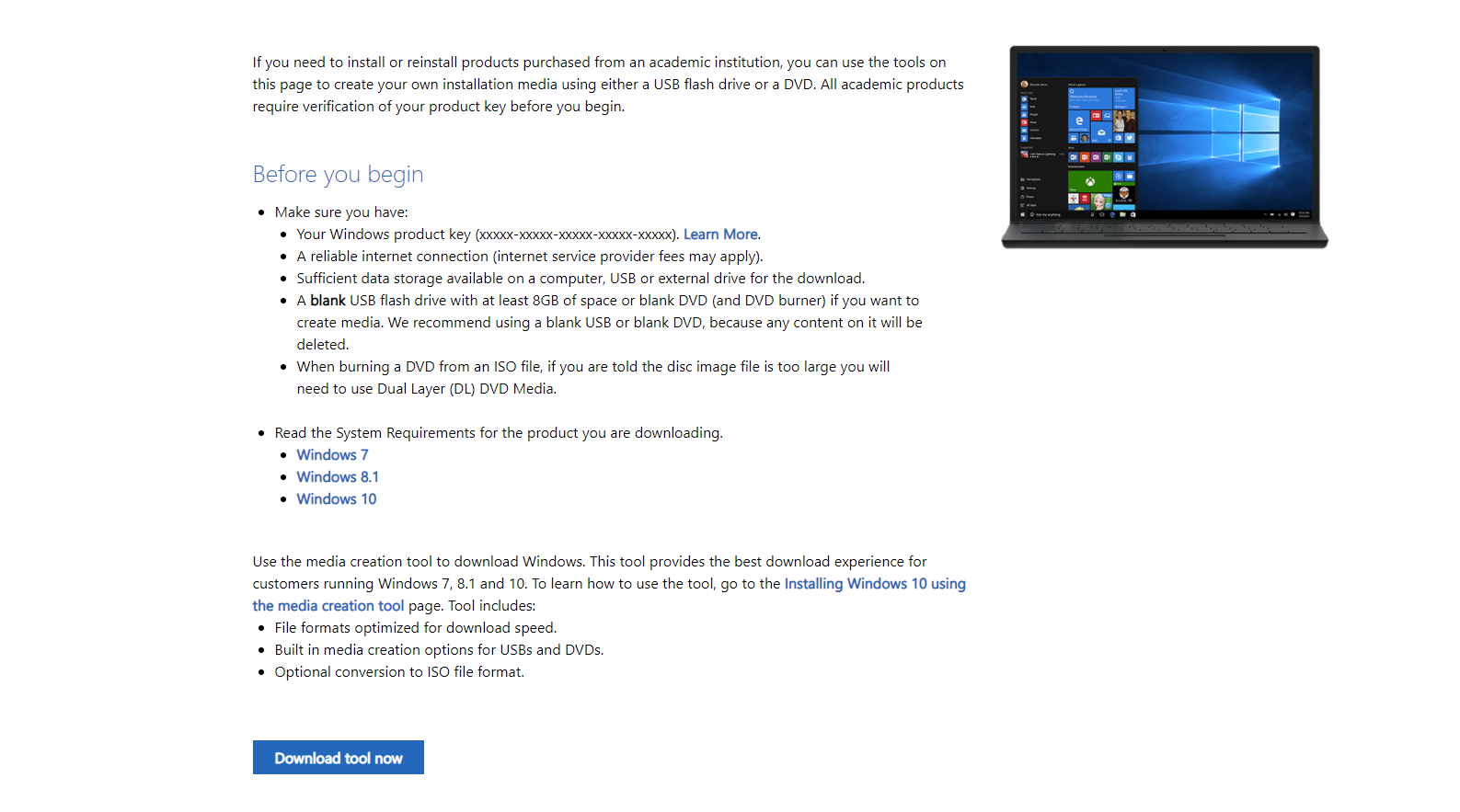Image resolution: width=1460 pixels, height=812 pixels.
Task: Click the 'Make sure you have:' text
Action: click(341, 212)
